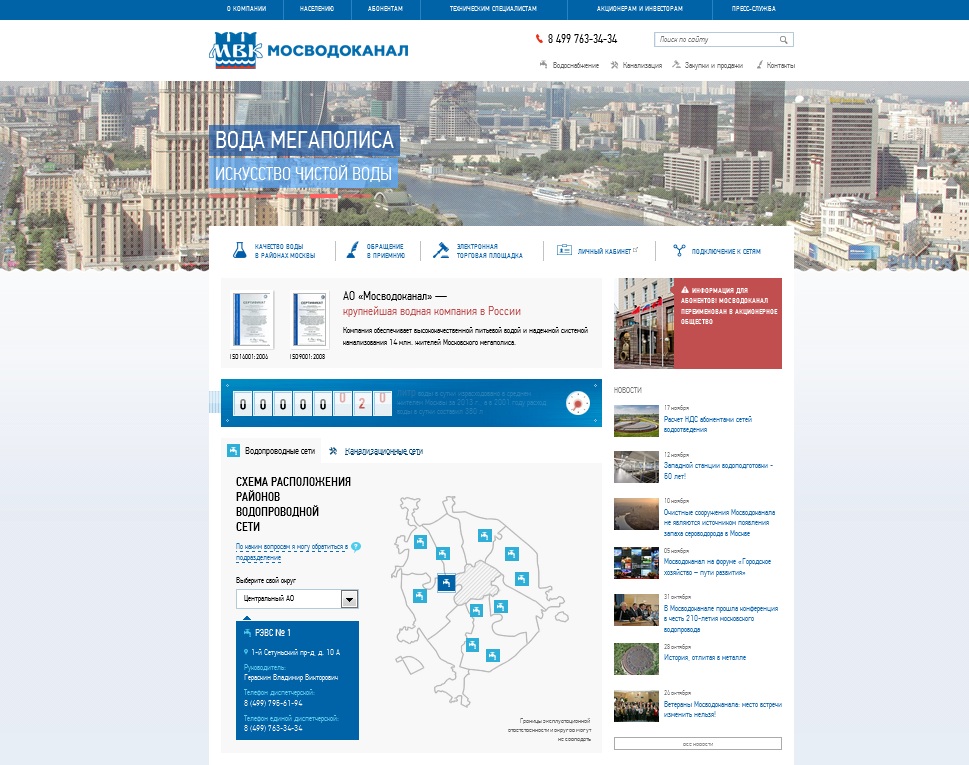Viewport: 969px width, 765px height.
Task: View the ISO 14001:2004 certificate thumbnail
Action: 252,320
